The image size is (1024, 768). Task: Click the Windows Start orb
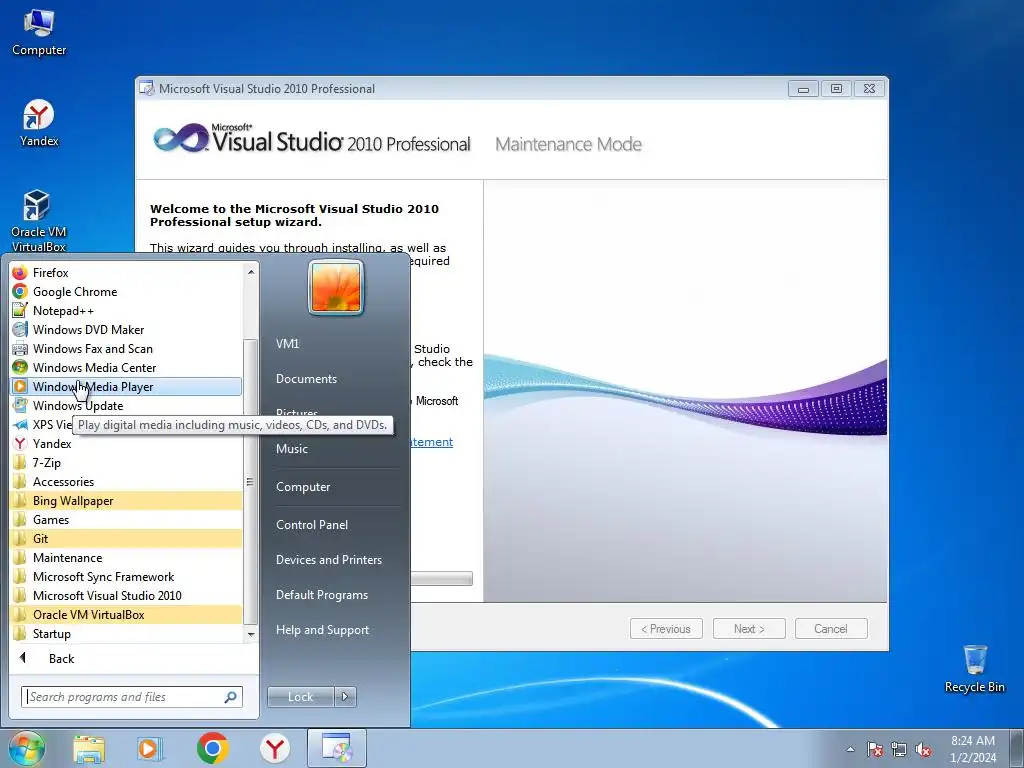(x=27, y=748)
